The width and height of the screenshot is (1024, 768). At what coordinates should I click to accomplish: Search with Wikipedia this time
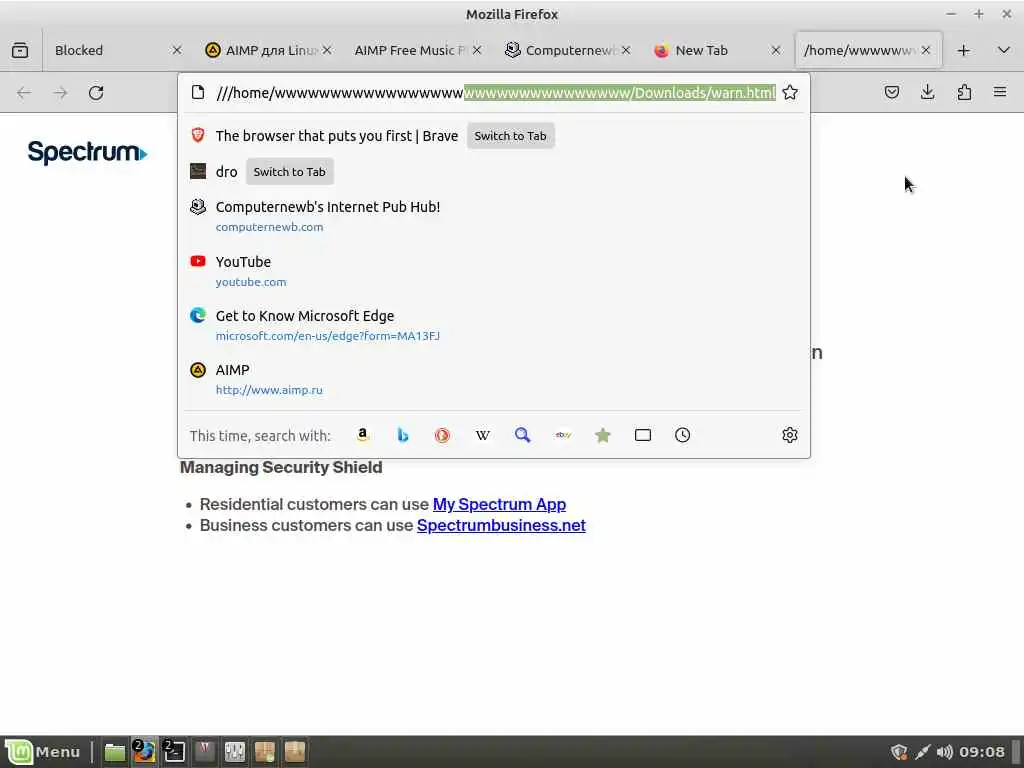483,435
